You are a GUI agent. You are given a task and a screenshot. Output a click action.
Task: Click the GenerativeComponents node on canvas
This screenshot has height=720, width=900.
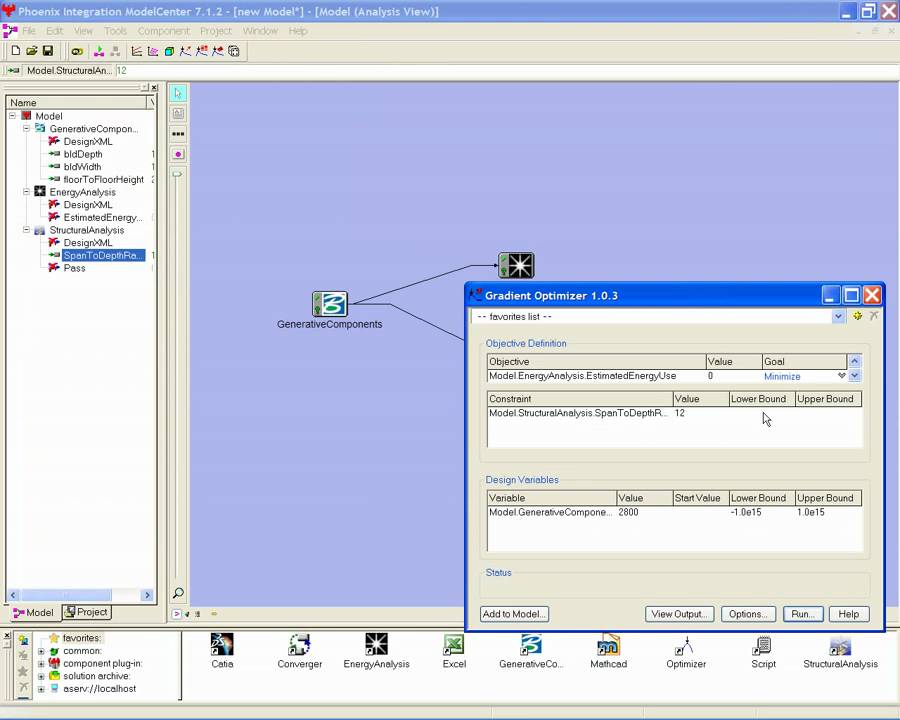(330, 304)
